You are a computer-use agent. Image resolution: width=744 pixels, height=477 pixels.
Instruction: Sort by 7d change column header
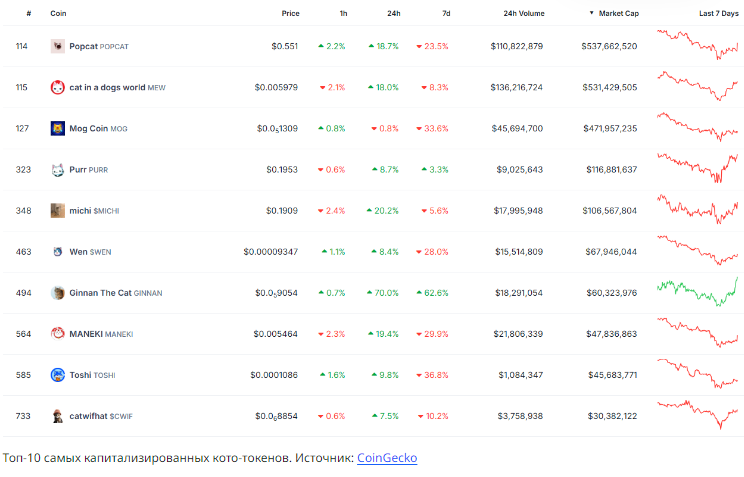(446, 13)
